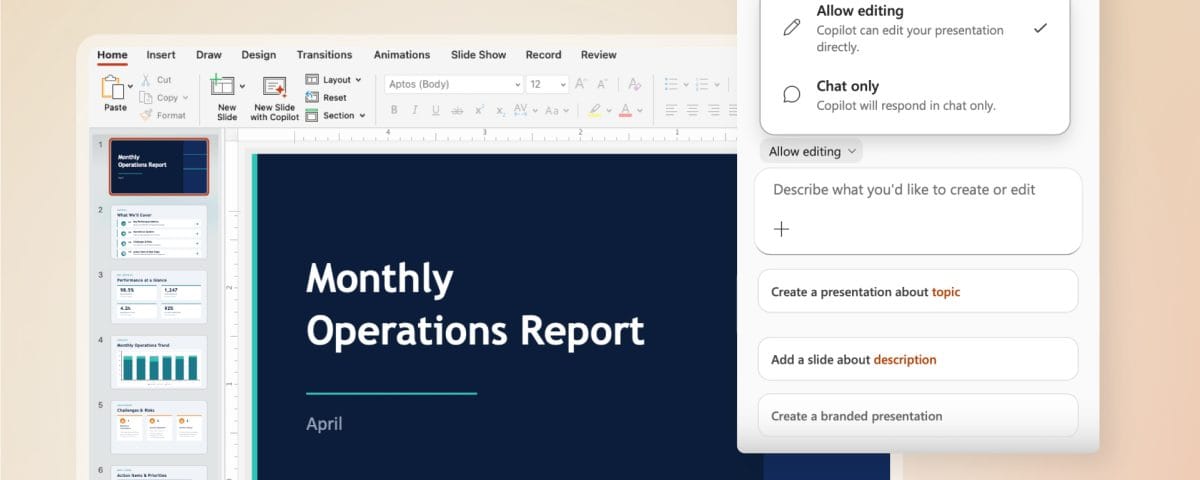Screen dimensions: 1200x480
Task: Click the plus icon in Copilot prompt box
Action: coord(782,229)
